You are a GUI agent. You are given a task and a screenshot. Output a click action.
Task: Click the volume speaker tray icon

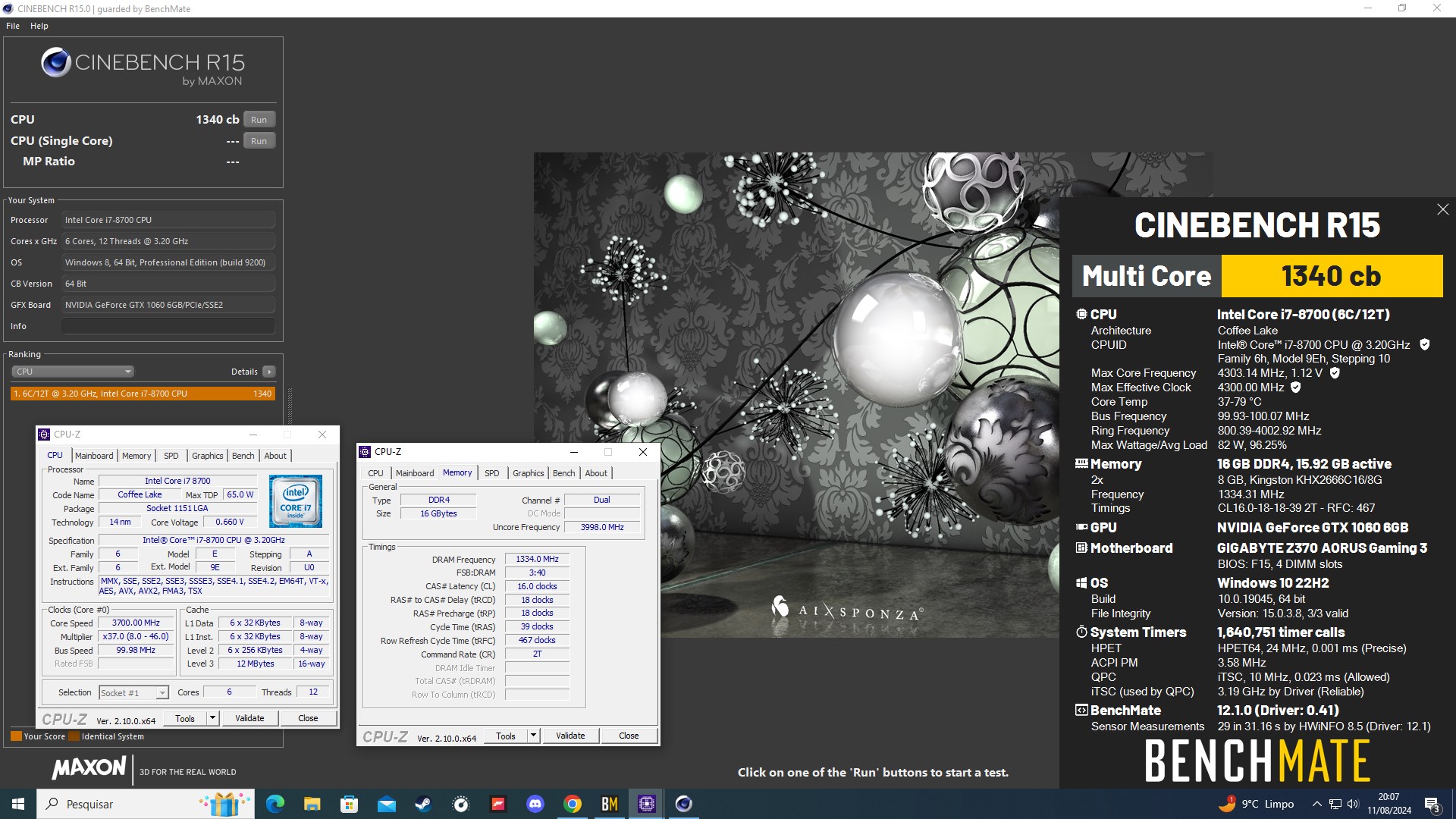(1353, 804)
